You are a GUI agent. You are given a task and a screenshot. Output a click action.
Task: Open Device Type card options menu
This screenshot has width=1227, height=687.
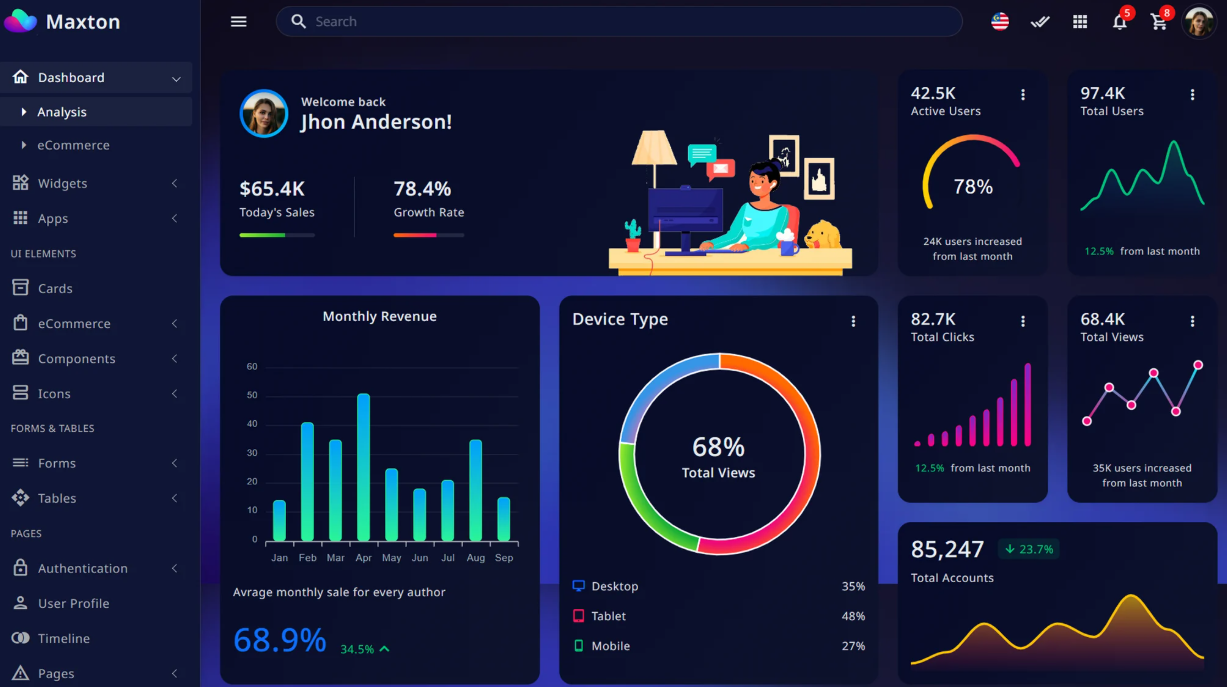tap(853, 321)
